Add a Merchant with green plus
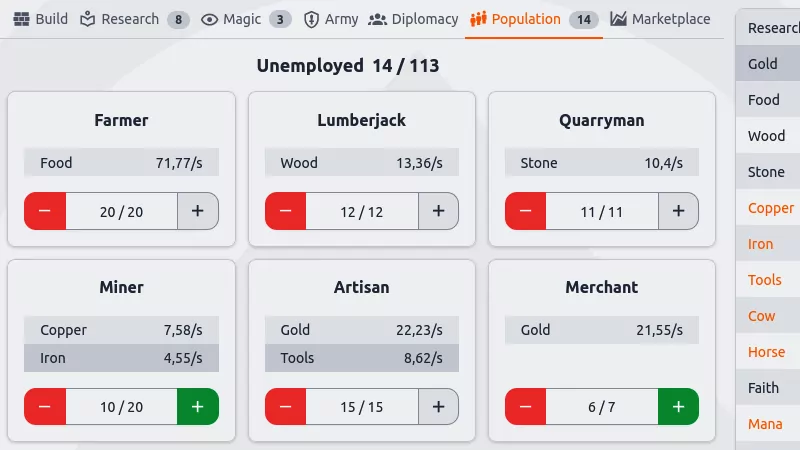This screenshot has height=450, width=800. click(x=678, y=407)
